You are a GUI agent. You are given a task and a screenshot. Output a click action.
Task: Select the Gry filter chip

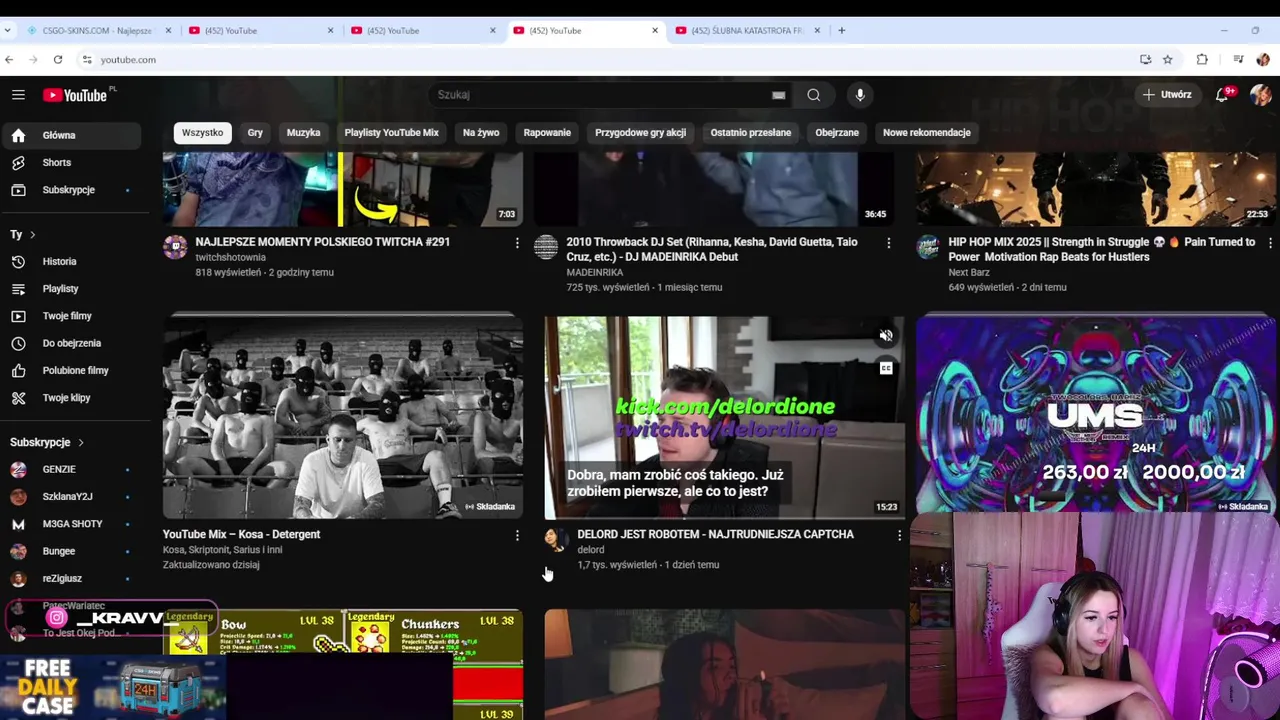coord(255,132)
